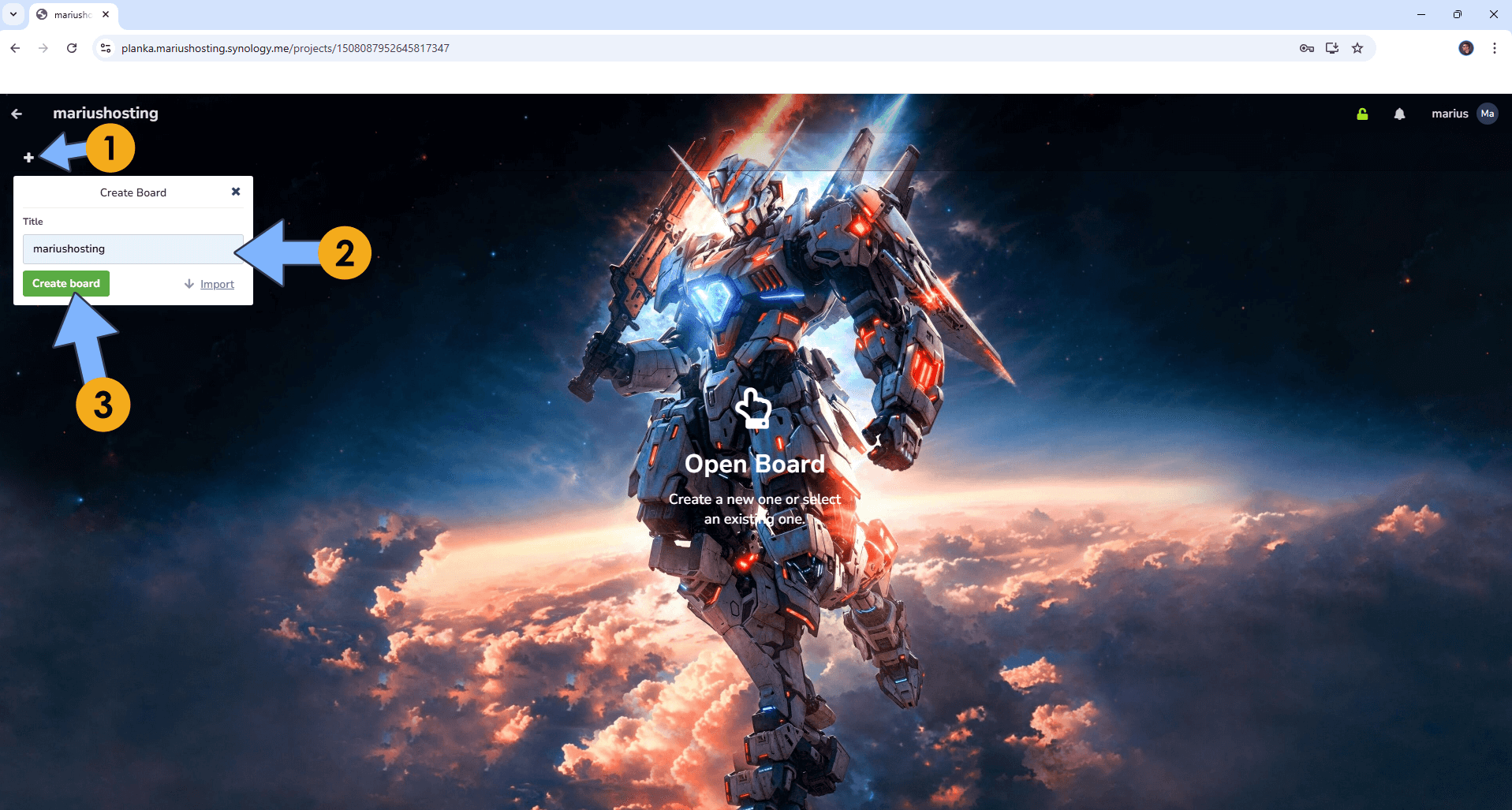Minimize the browser window

click(x=1421, y=14)
